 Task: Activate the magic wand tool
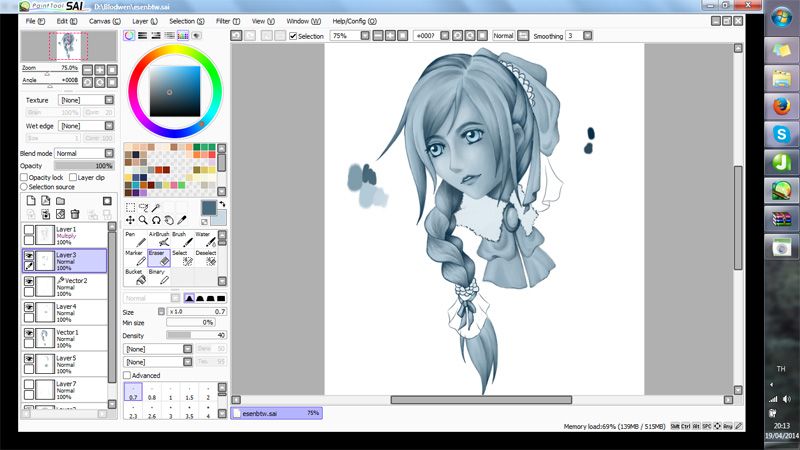[x=156, y=207]
